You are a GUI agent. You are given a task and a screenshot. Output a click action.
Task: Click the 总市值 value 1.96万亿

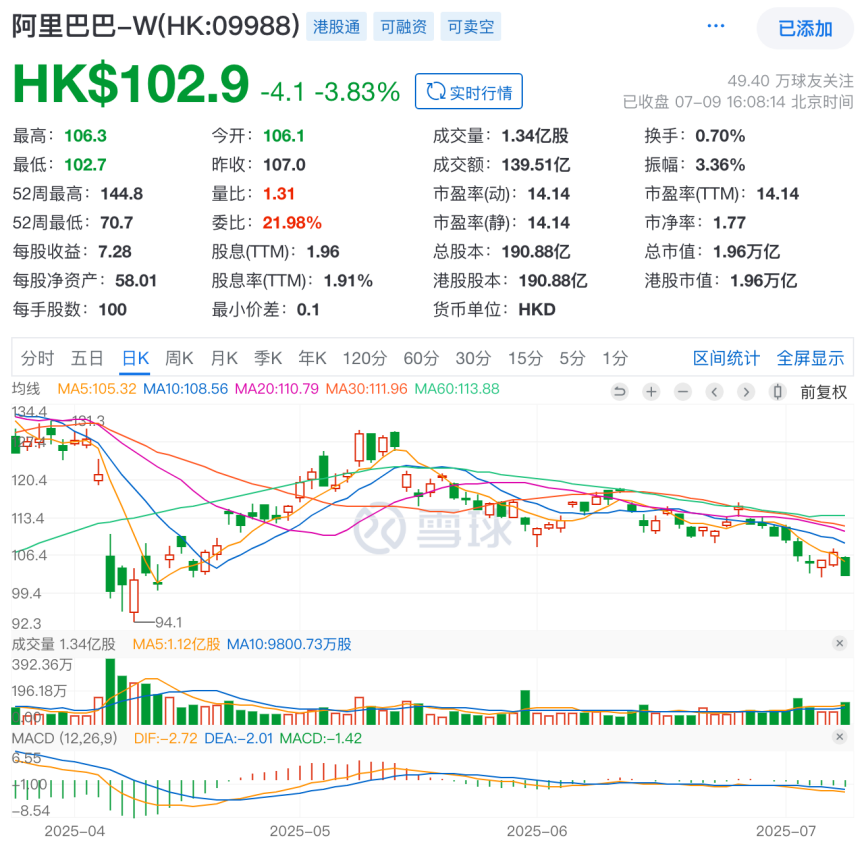tap(746, 252)
